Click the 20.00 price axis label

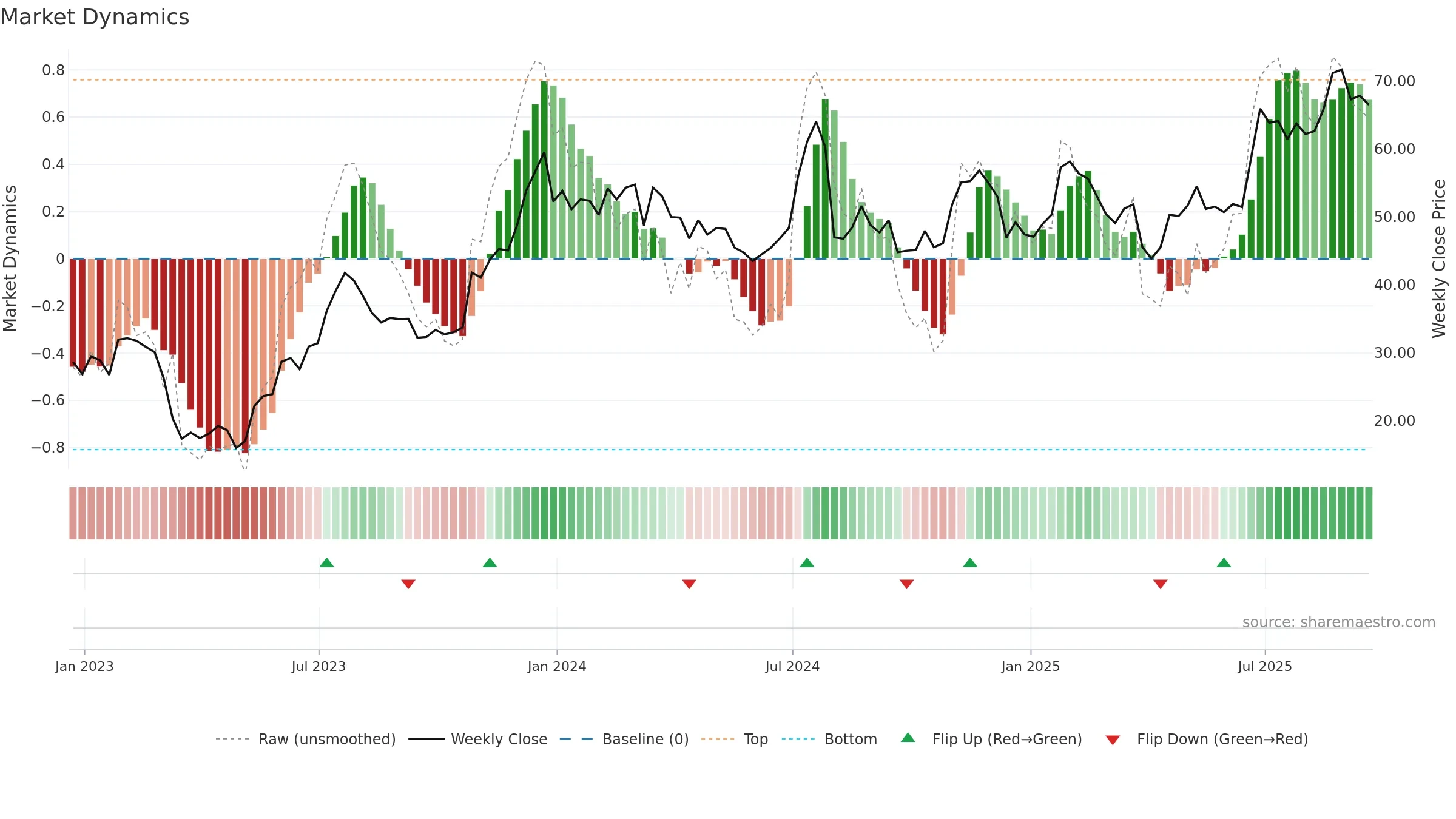coord(1395,420)
